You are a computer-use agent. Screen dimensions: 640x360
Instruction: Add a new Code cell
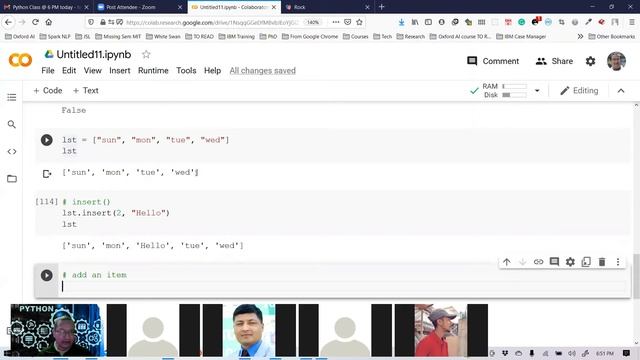pyautogui.click(x=48, y=91)
